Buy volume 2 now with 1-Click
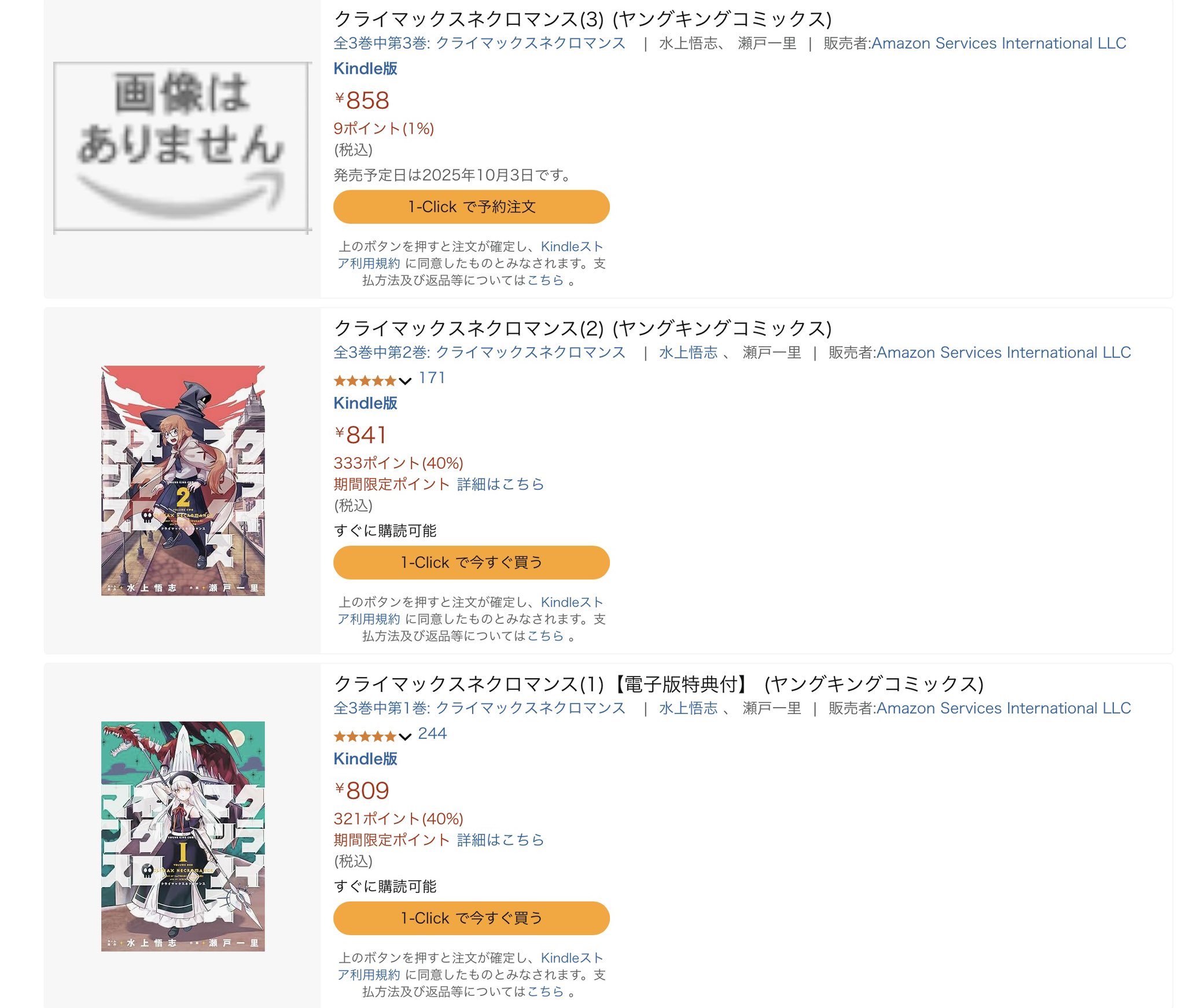Screen dimensions: 1185x1008 472,562
